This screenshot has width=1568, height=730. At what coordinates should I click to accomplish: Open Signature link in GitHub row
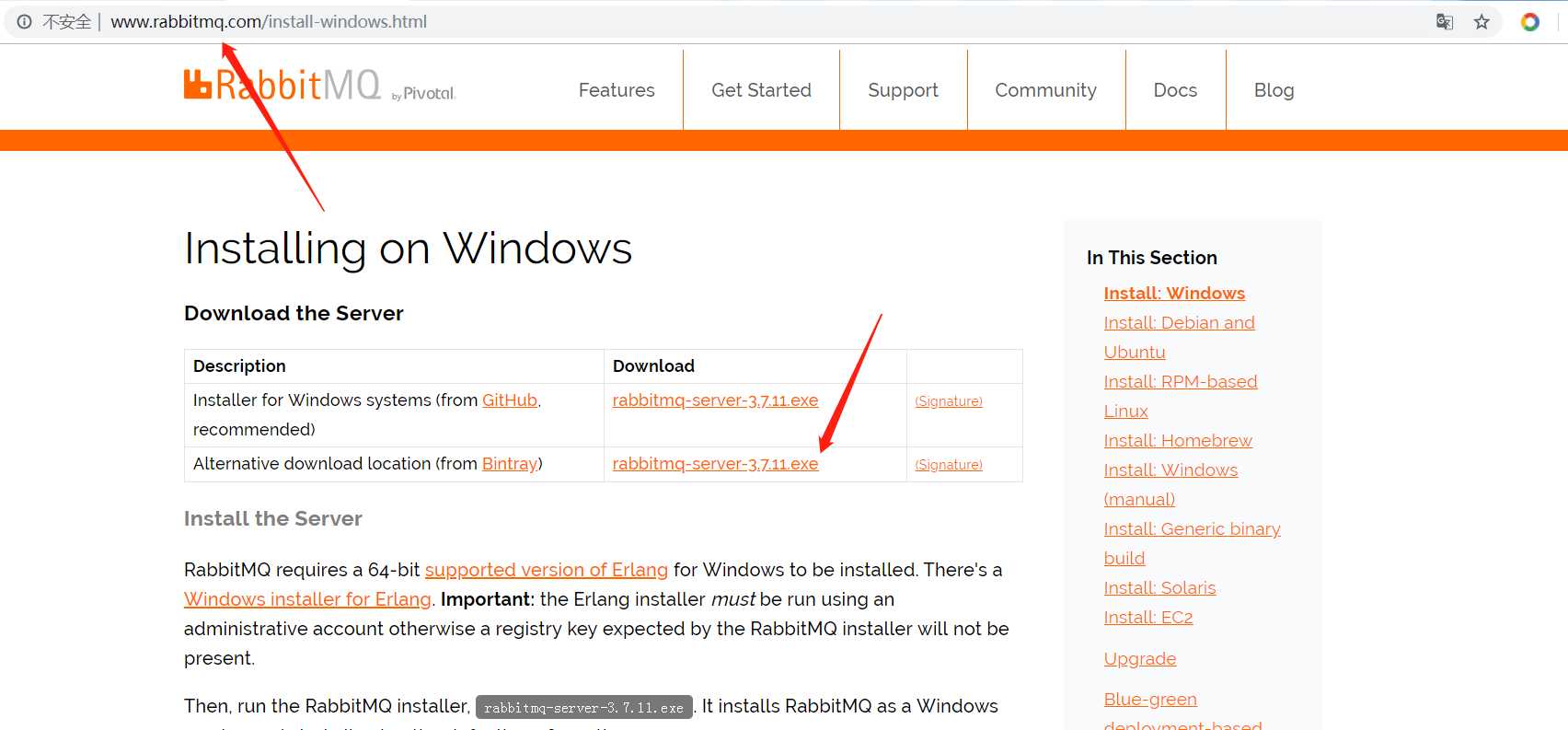point(949,401)
